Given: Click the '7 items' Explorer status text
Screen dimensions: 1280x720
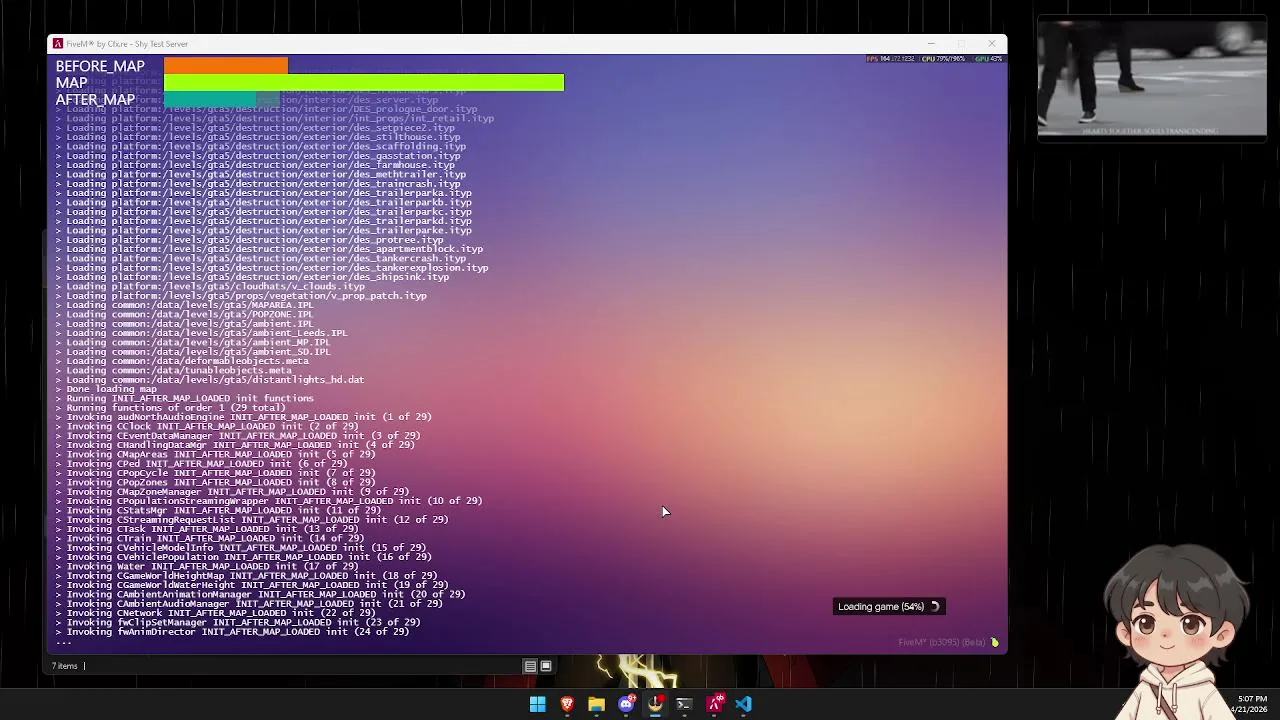Looking at the screenshot, I should point(64,666).
